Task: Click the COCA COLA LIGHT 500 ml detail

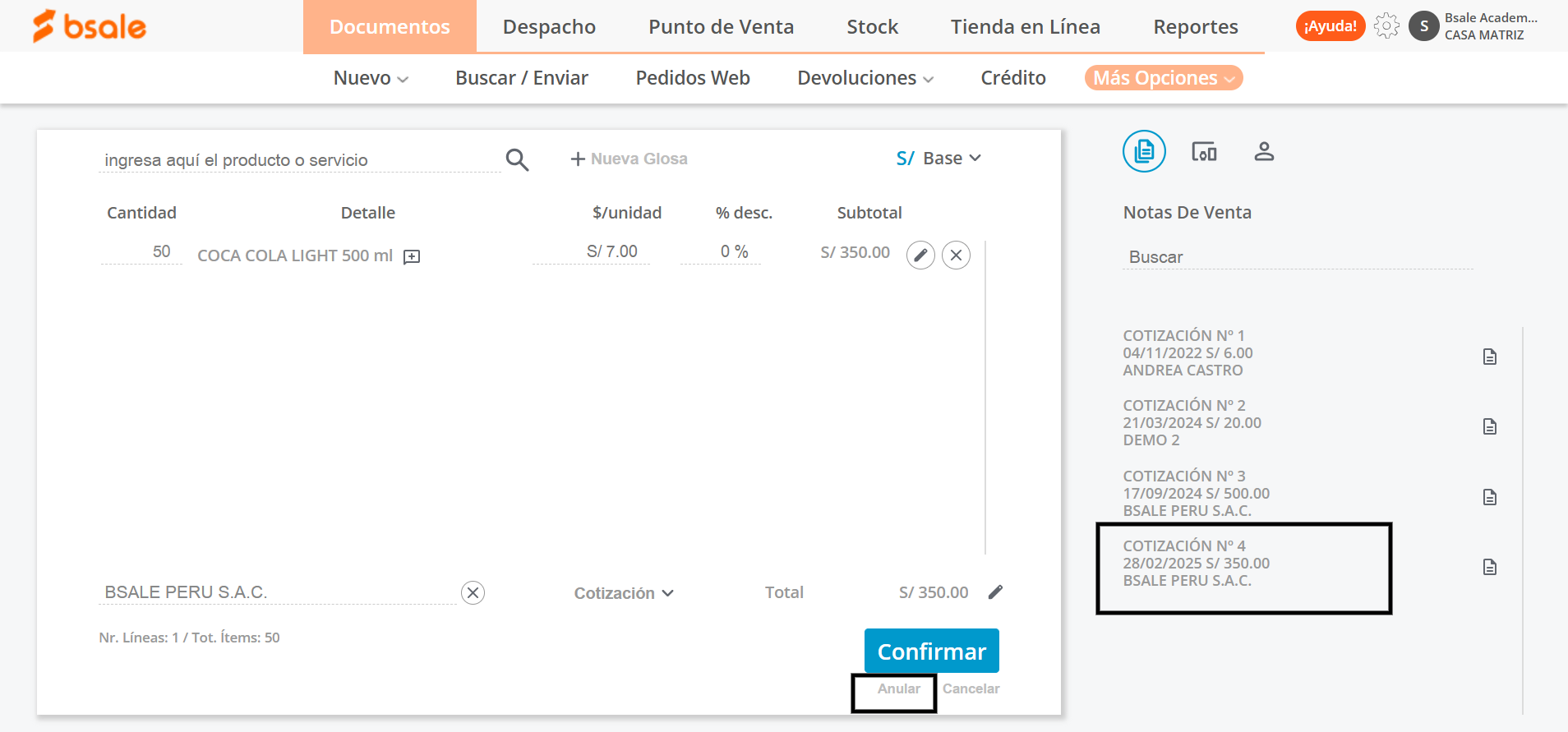Action: pyautogui.click(x=295, y=256)
